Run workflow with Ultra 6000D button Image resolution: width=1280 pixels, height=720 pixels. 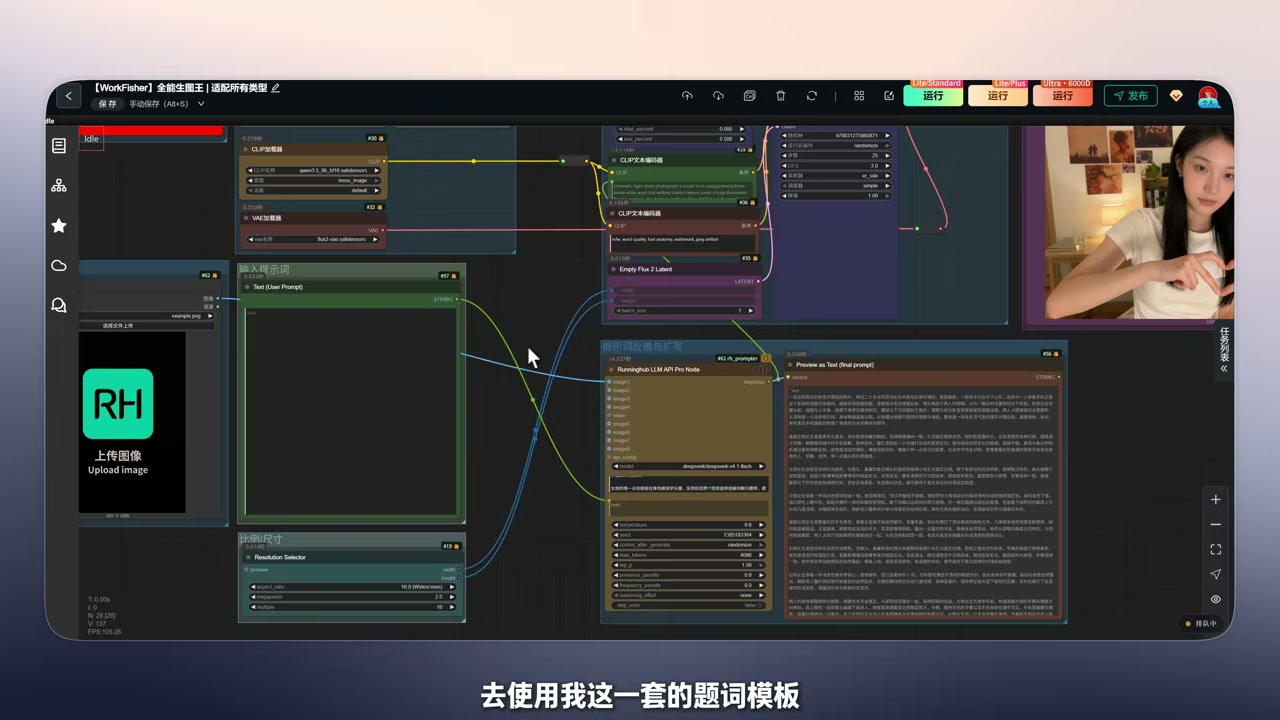[1063, 96]
